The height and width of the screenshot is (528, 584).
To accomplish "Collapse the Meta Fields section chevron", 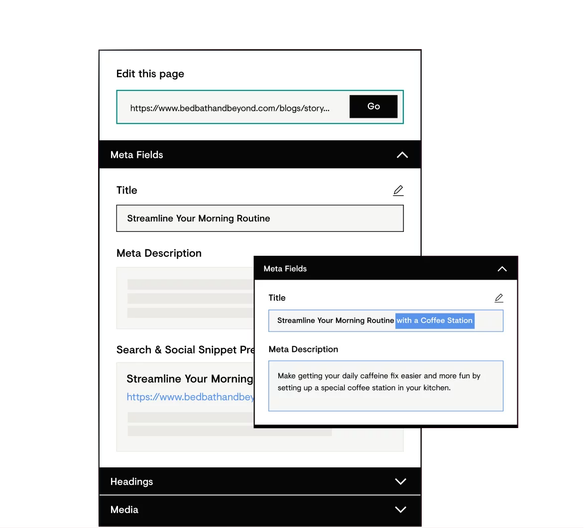I will [x=402, y=155].
